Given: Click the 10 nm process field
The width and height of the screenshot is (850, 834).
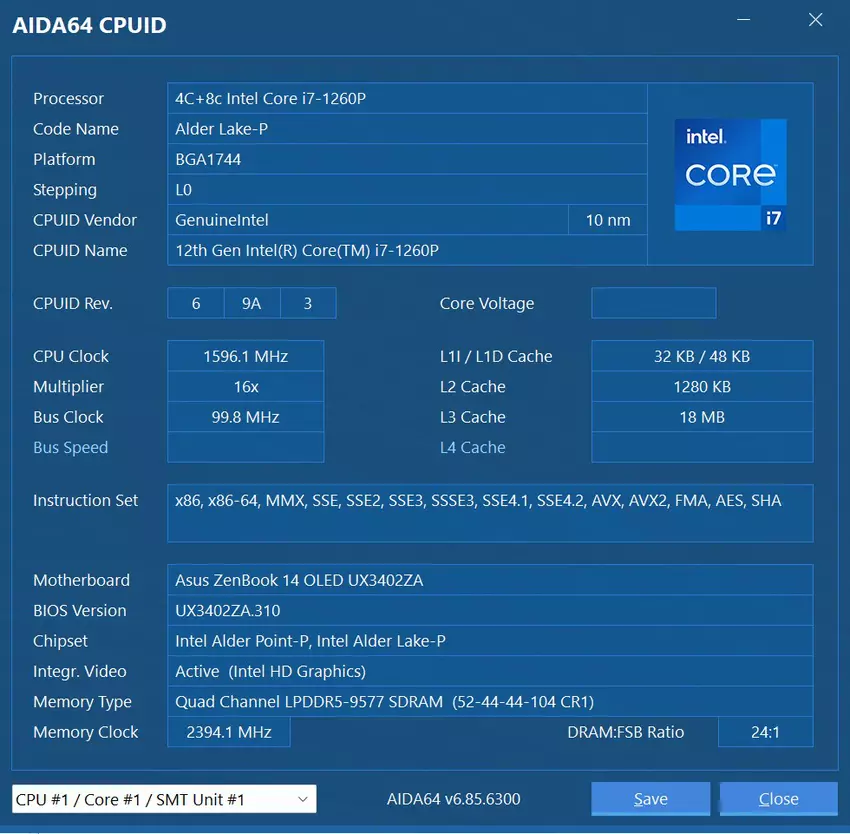Looking at the screenshot, I should 608,220.
